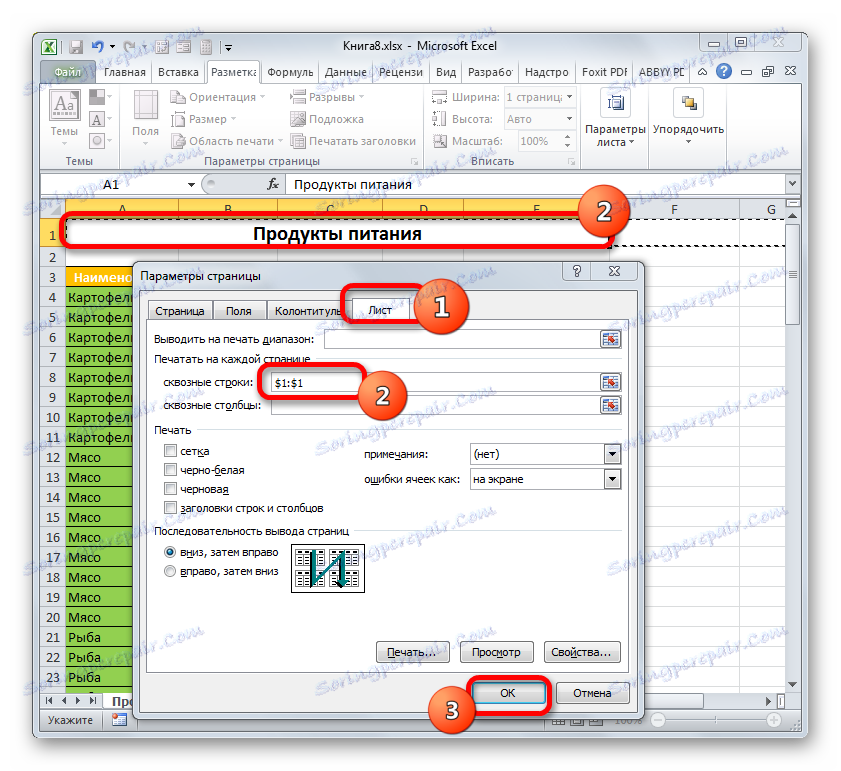Click the minimize ribbon caret icon
This screenshot has width=841, height=771.
702,71
